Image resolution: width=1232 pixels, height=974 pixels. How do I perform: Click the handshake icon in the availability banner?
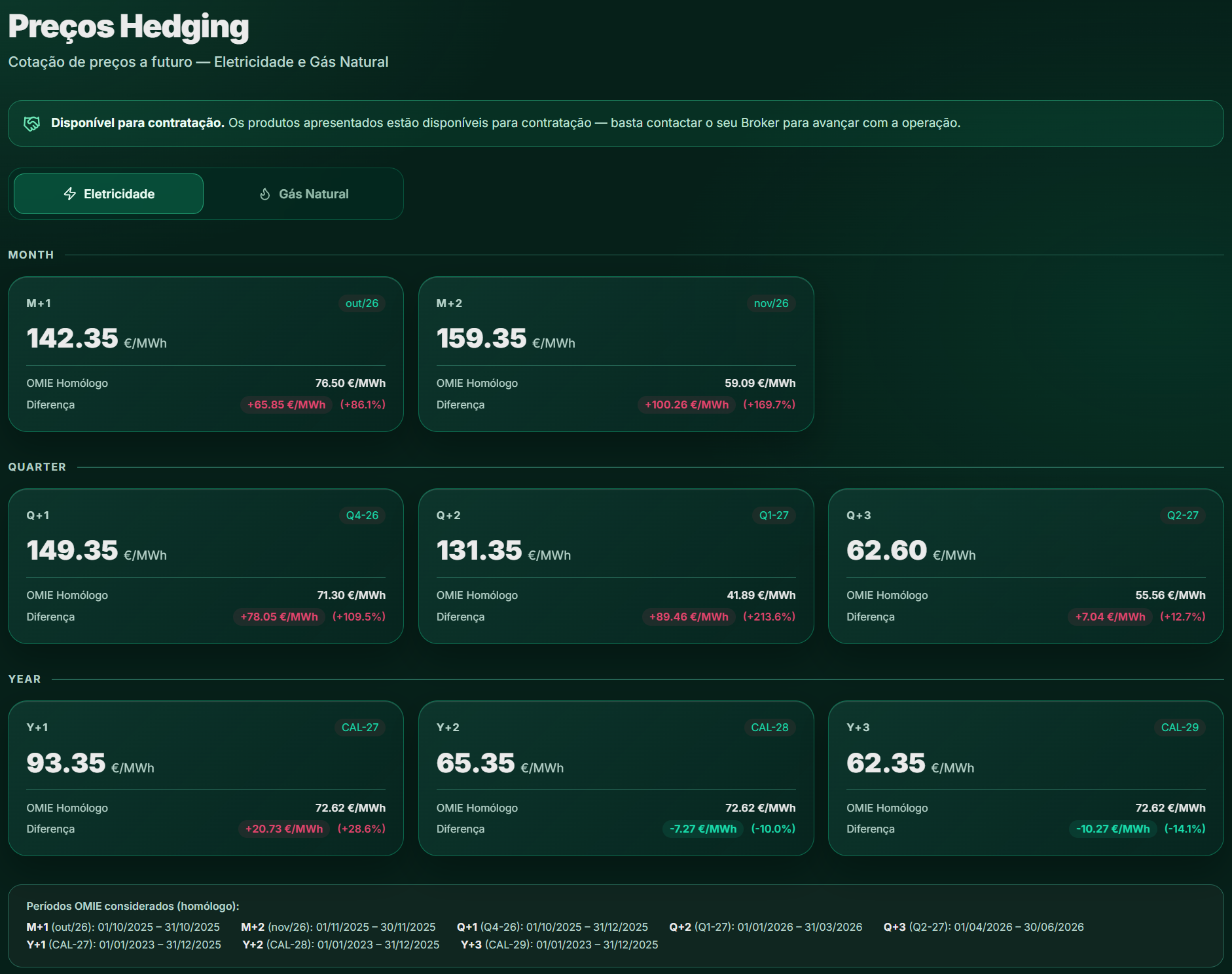click(32, 123)
